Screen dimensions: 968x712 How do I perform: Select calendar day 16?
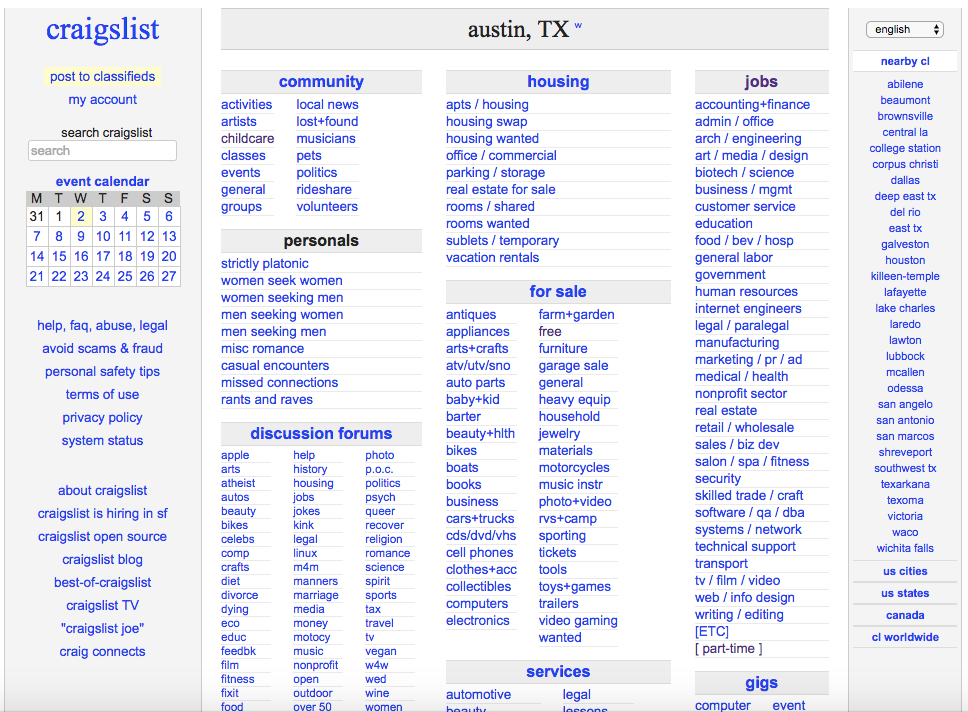point(81,256)
